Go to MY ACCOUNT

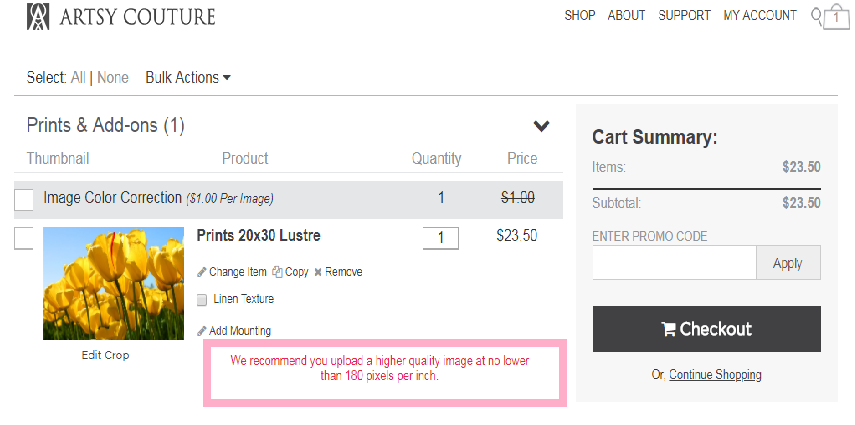pos(760,15)
